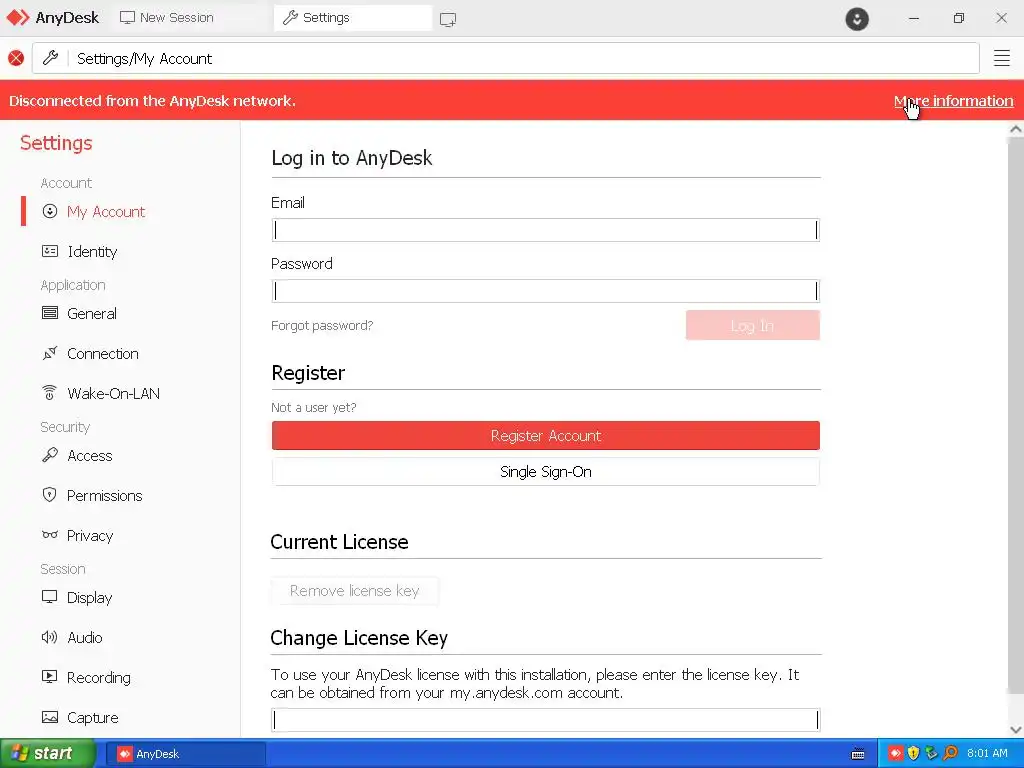Click the Settings/My Account address bar
This screenshot has width=1024, height=768.
point(506,58)
